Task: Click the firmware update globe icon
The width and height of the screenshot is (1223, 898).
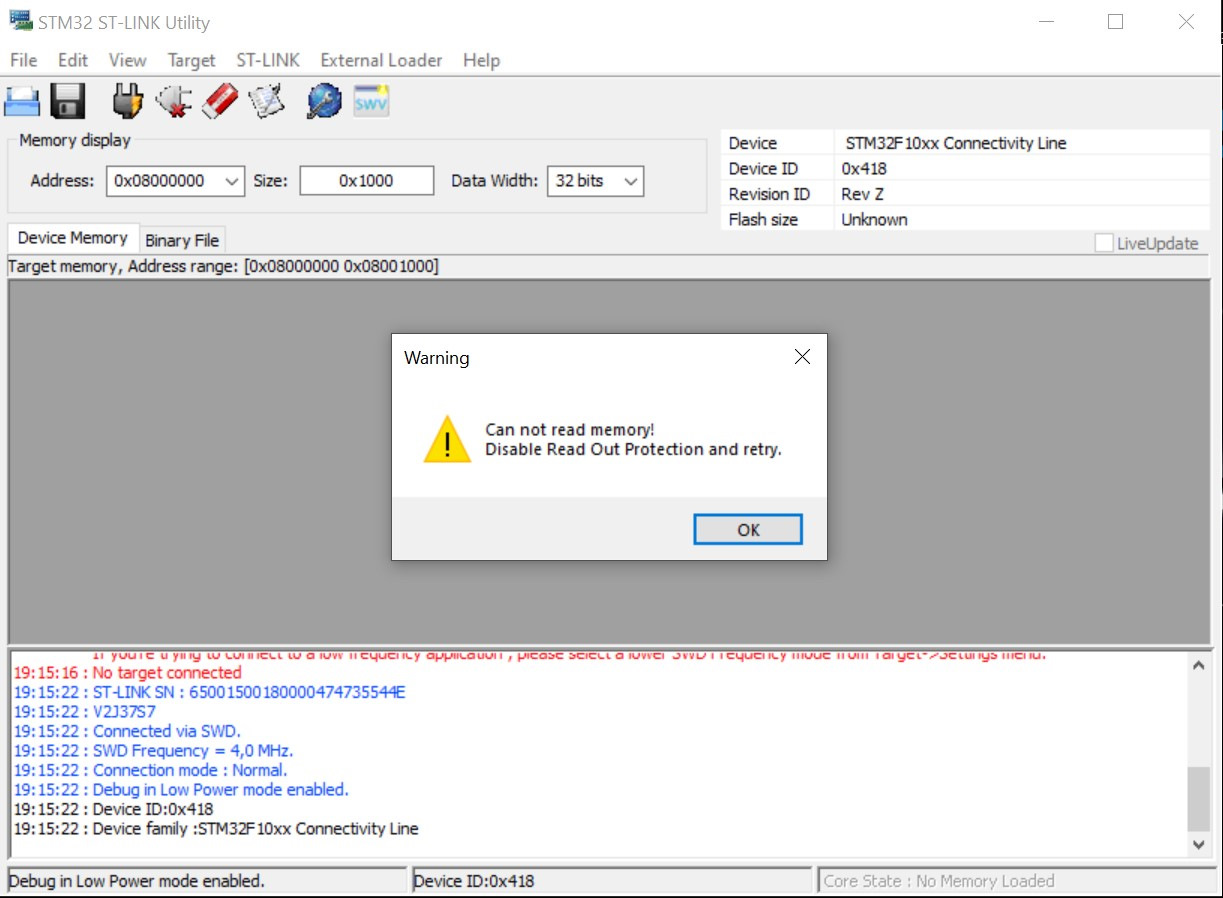Action: [x=324, y=101]
